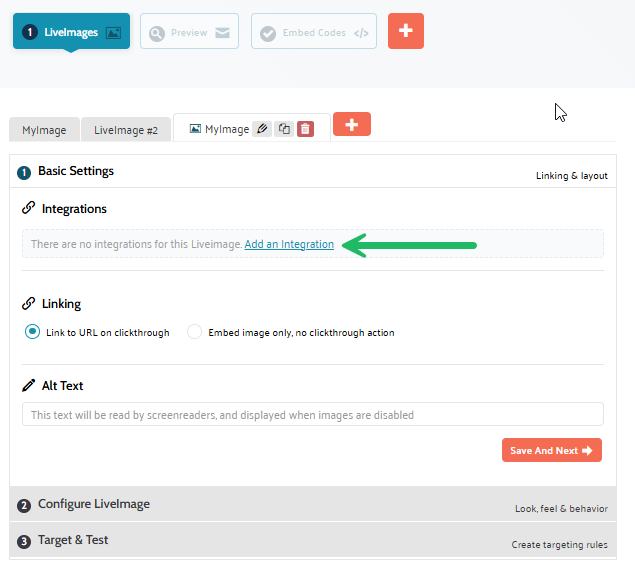Expand the Configure LiveImage section

point(94,504)
